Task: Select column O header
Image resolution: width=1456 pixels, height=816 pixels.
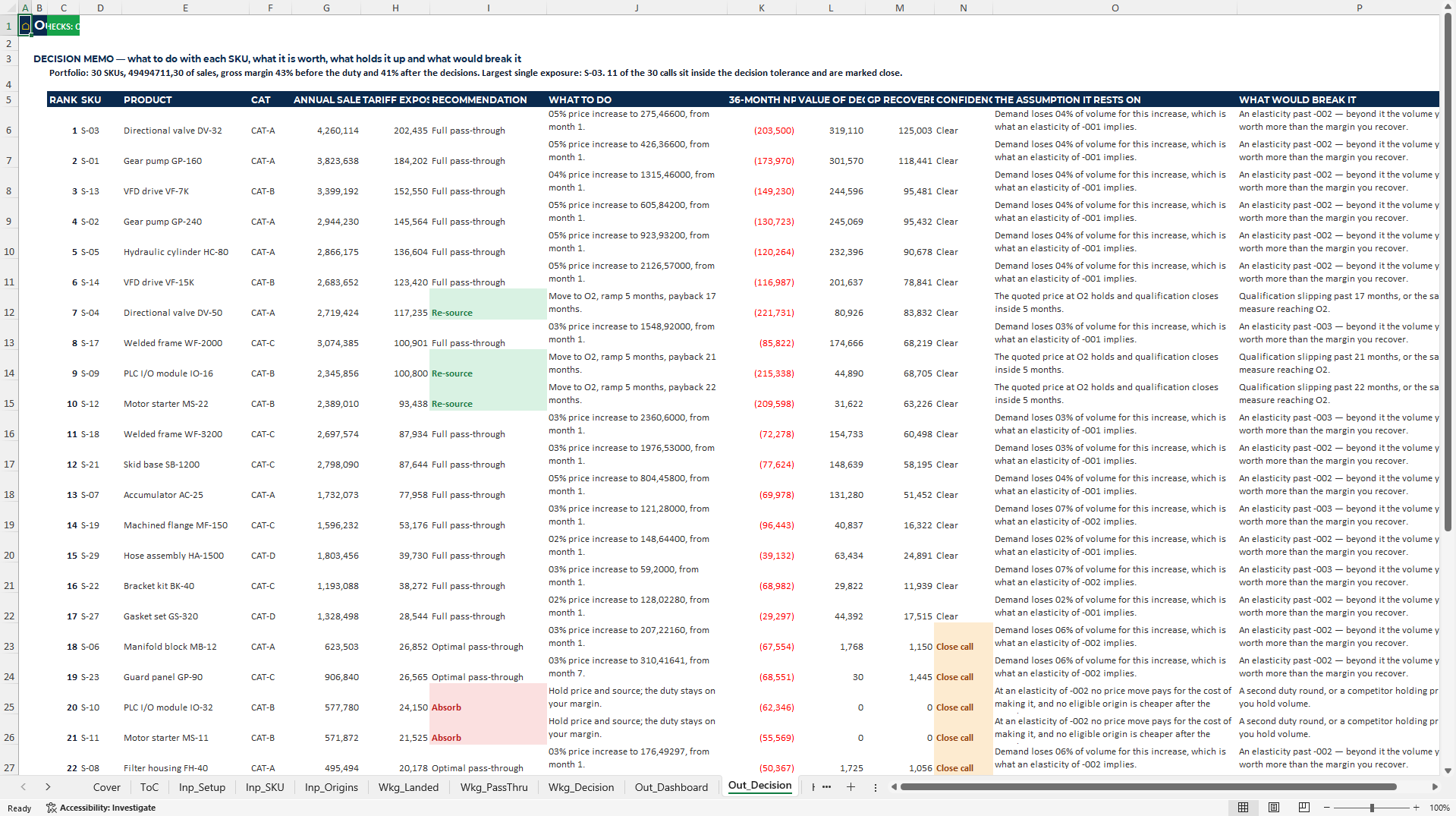Action: click(x=1115, y=8)
